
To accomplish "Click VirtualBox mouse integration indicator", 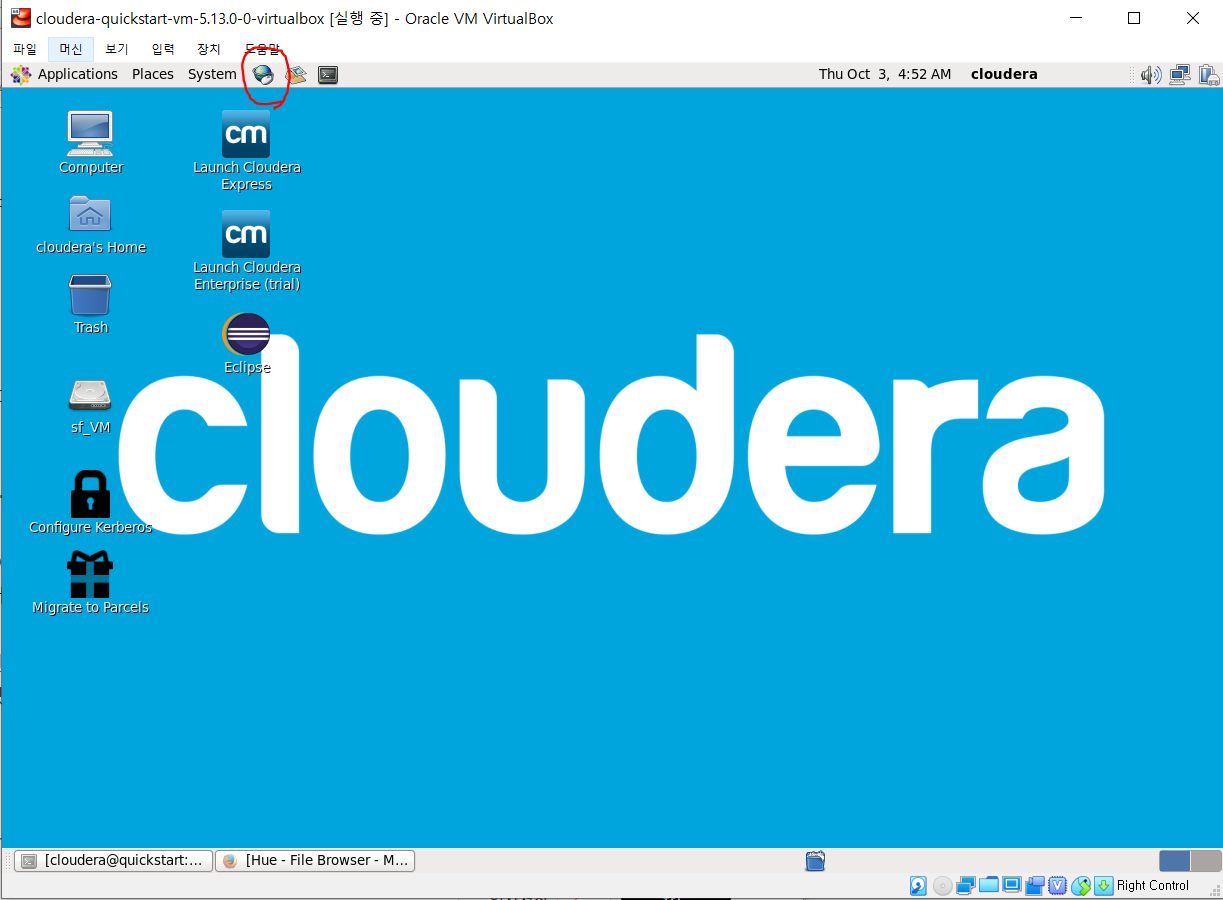I will click(1081, 886).
